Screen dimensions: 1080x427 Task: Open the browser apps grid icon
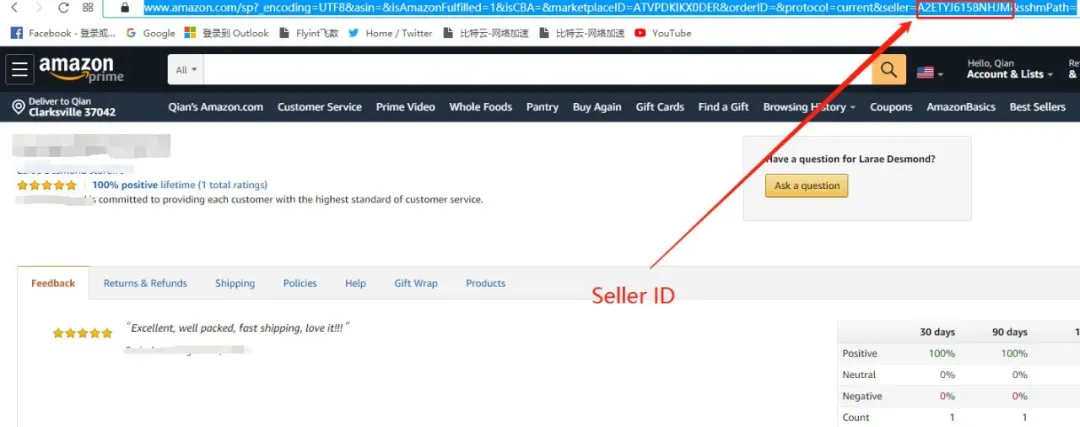click(x=88, y=8)
